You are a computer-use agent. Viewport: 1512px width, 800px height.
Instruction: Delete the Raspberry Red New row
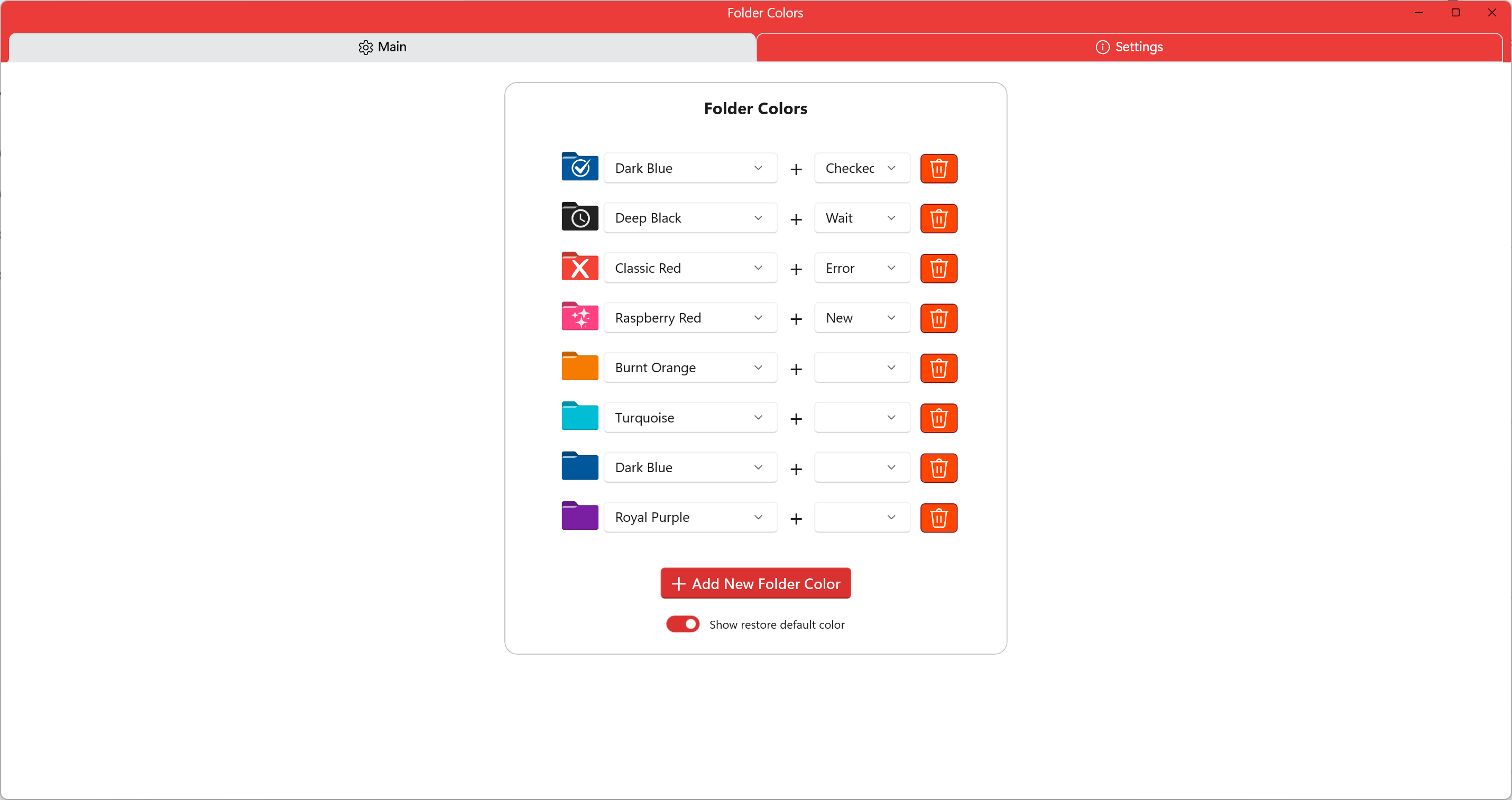938,318
